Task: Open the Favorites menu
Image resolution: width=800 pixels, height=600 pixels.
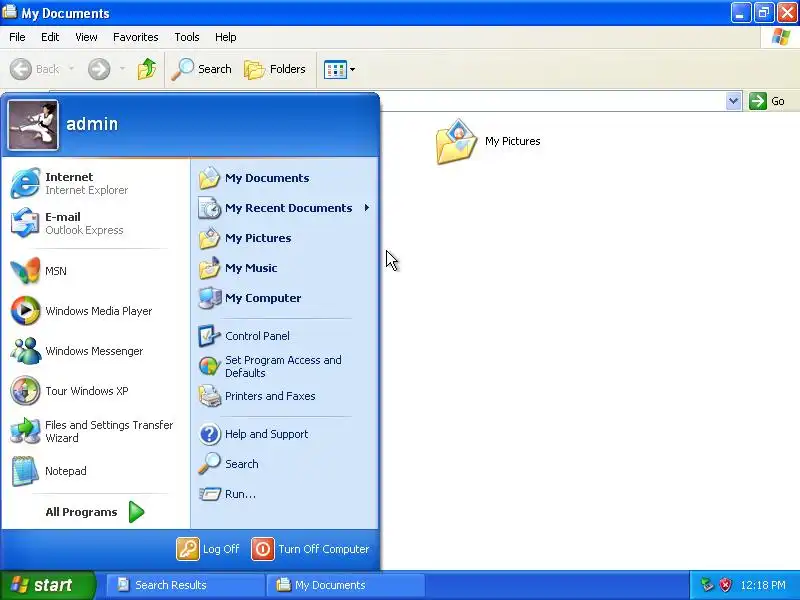Action: point(136,37)
